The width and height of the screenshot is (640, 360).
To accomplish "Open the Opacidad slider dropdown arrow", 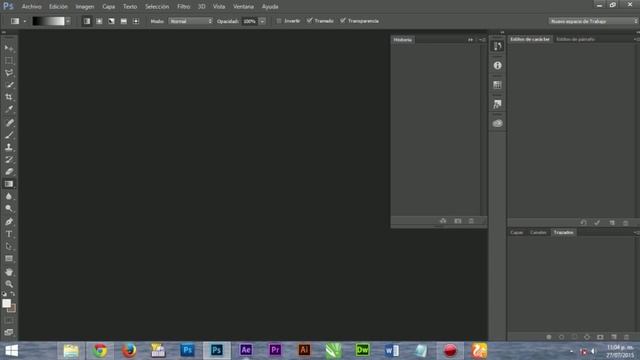I will pos(262,21).
